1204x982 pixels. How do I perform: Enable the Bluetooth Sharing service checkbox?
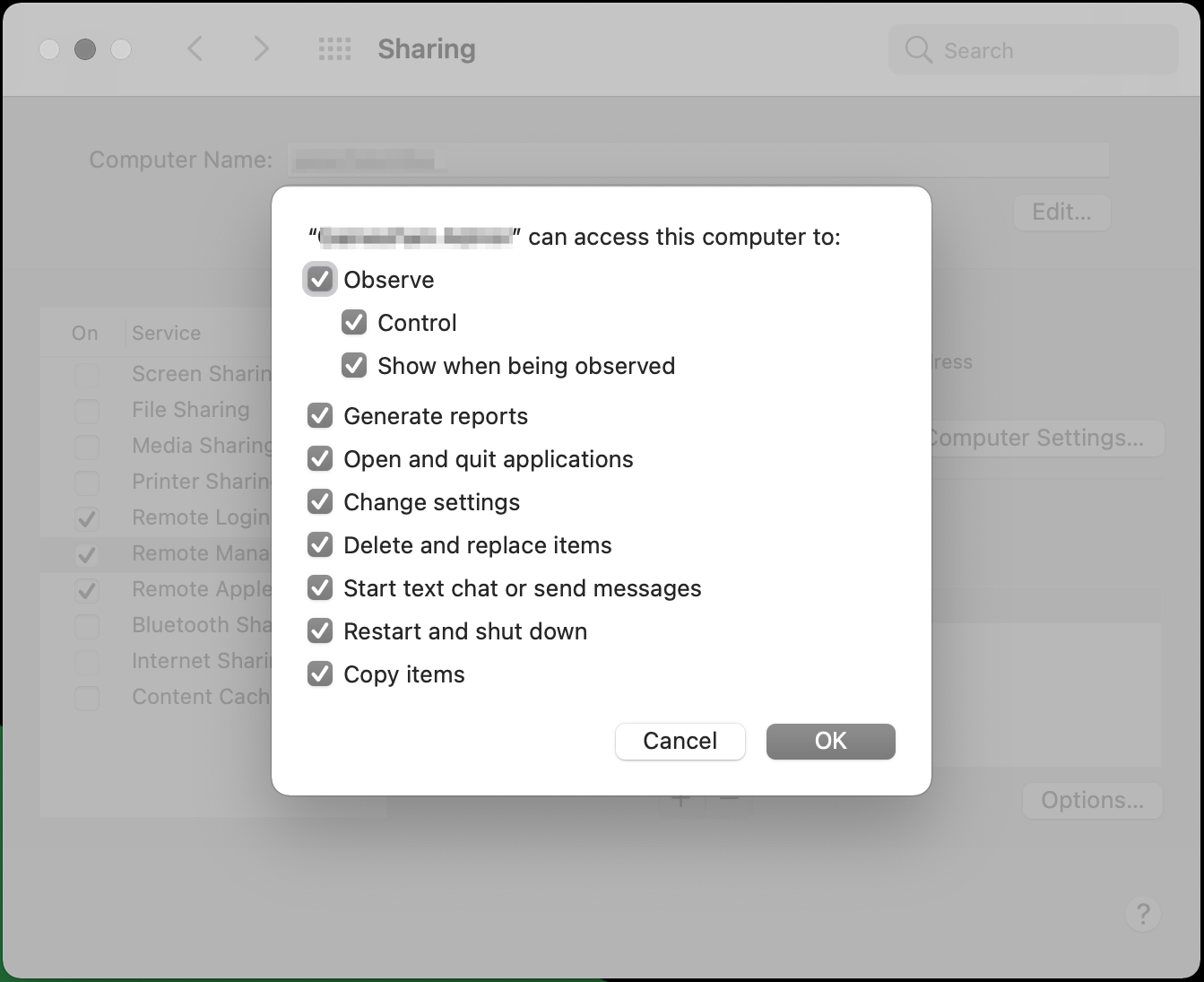click(86, 626)
